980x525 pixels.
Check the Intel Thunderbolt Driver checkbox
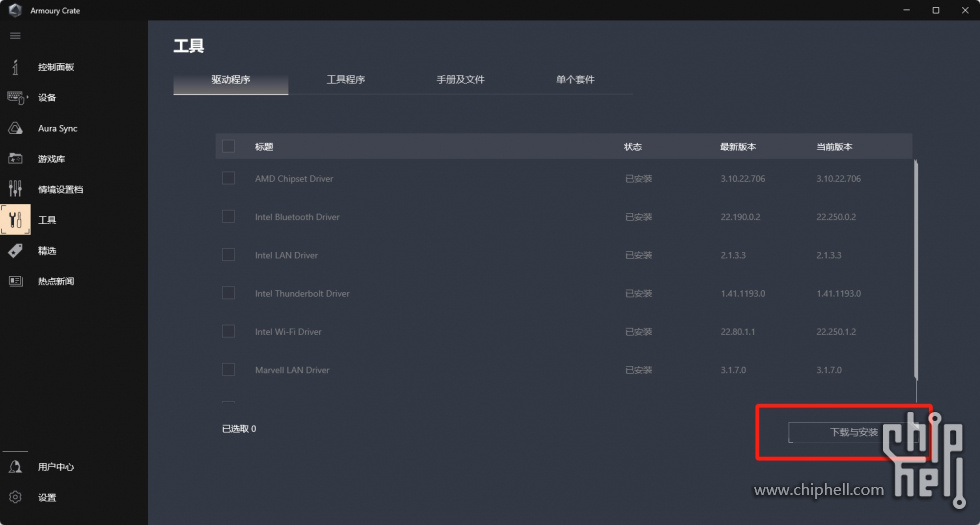(228, 292)
